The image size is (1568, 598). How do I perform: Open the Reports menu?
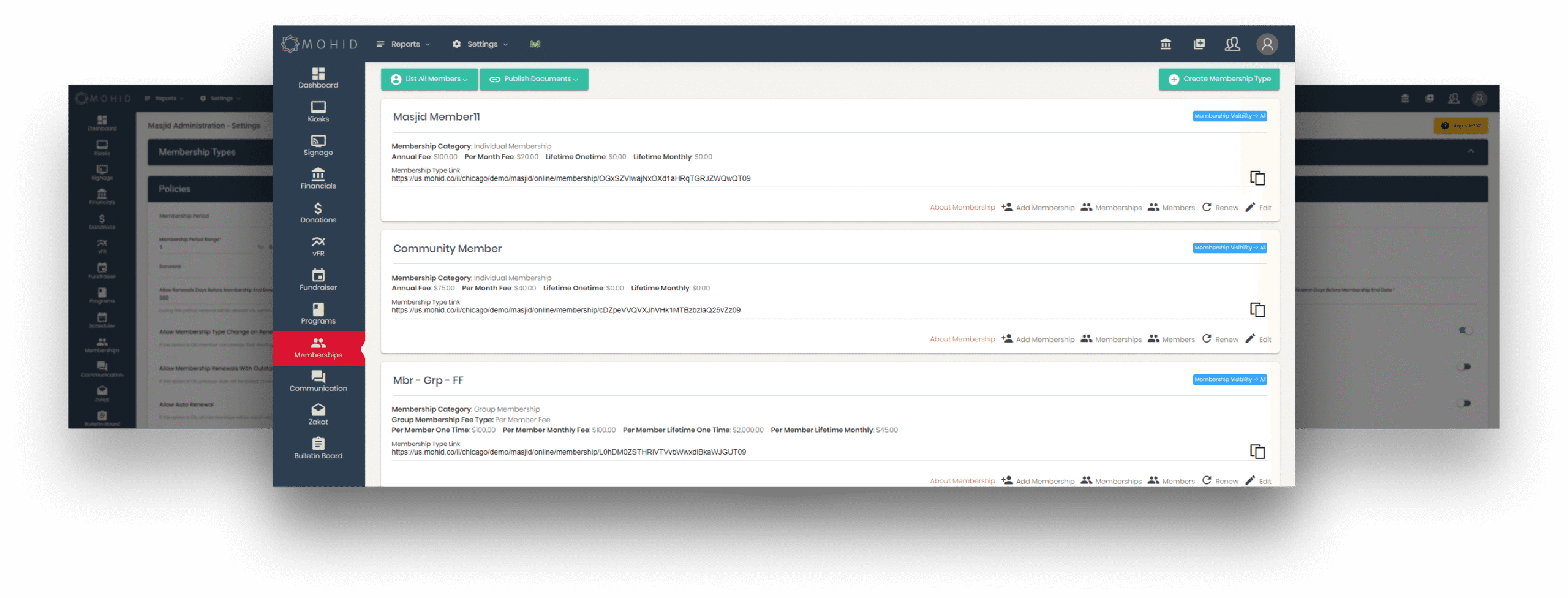coord(404,44)
